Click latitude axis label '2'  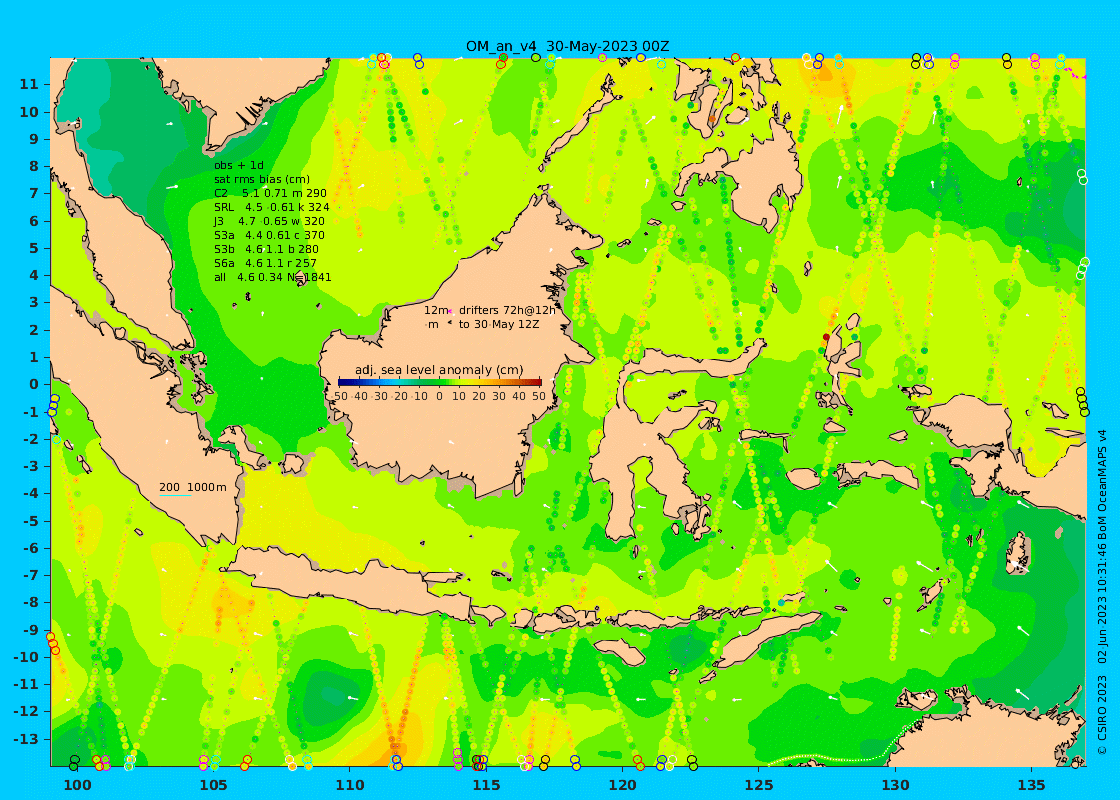(34, 330)
